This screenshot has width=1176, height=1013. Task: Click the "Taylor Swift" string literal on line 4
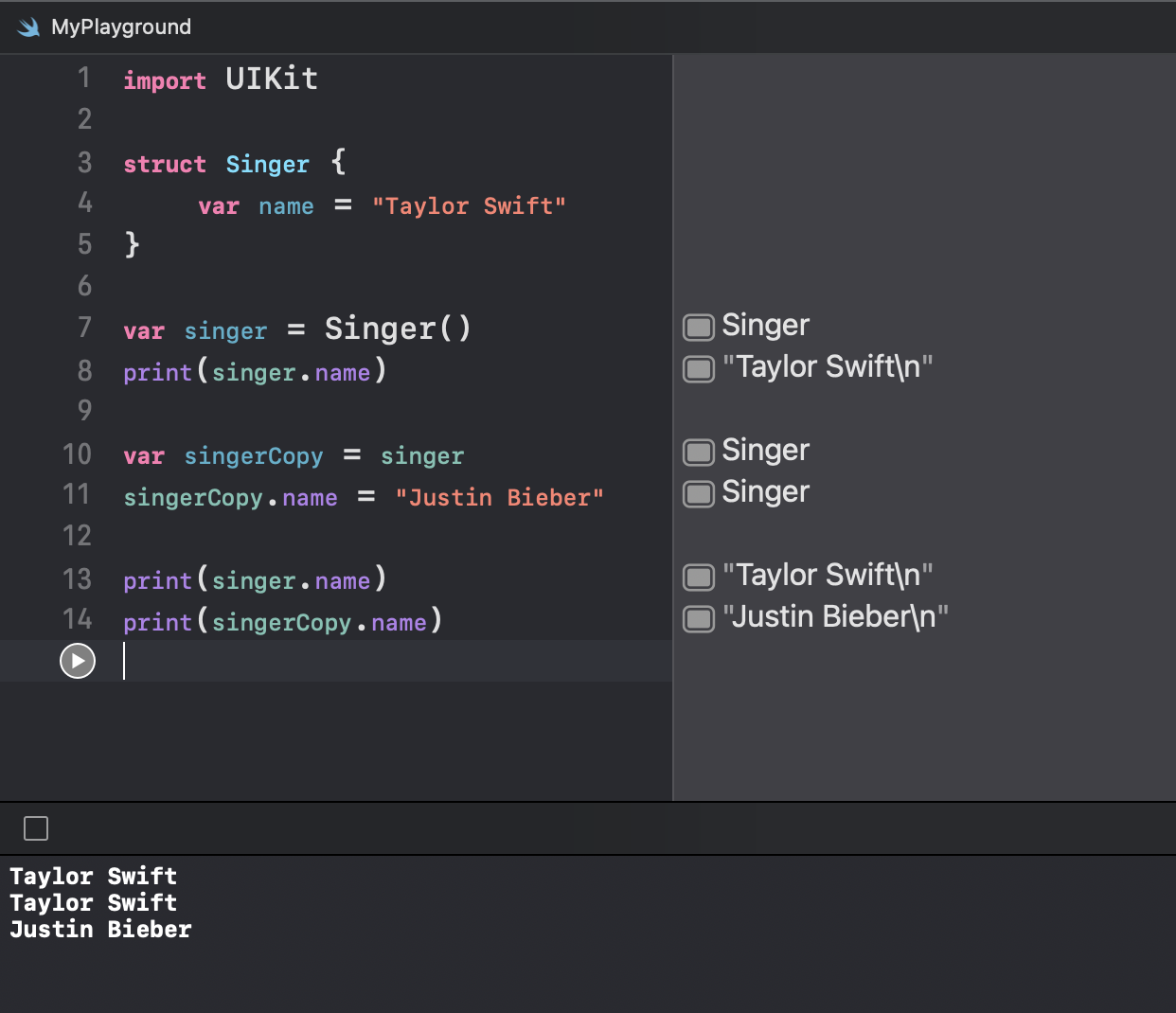(469, 205)
